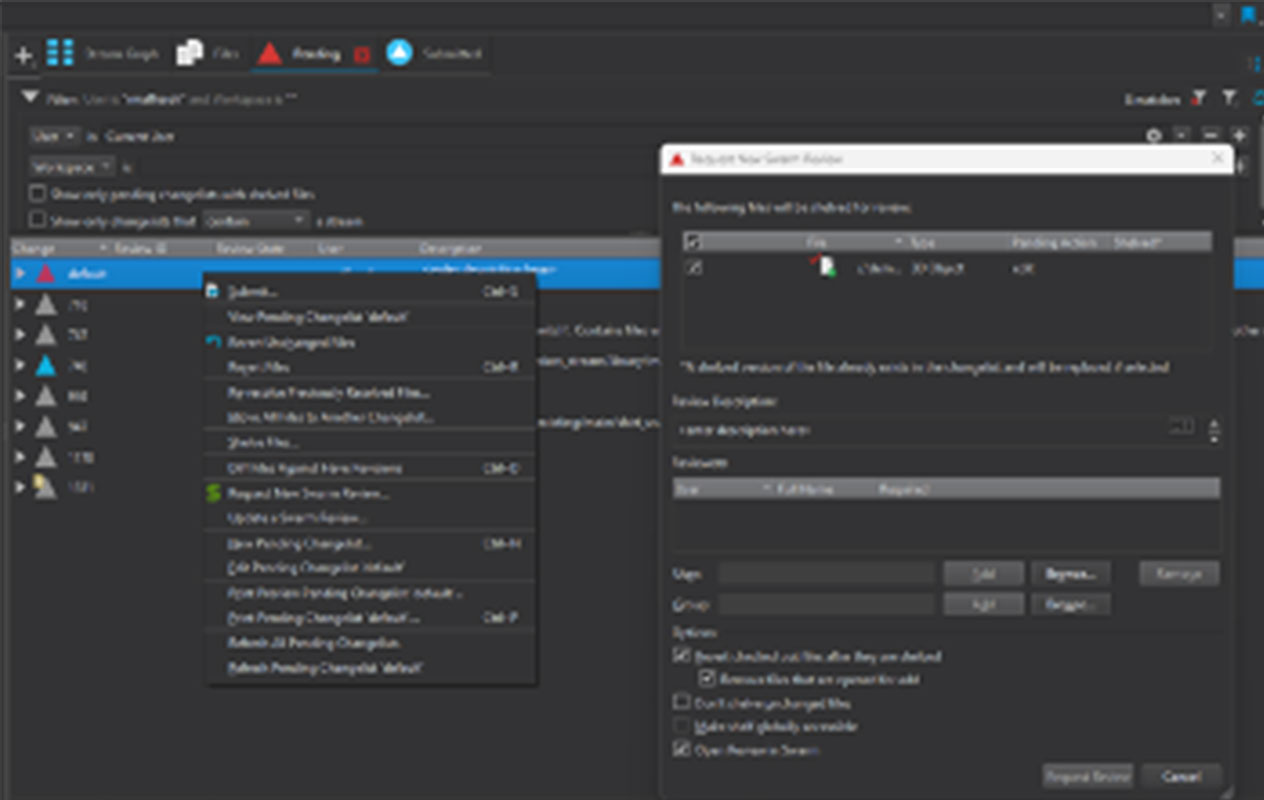The height and width of the screenshot is (800, 1264).
Task: Open the Stream Graph tab icon
Action: coord(60,53)
